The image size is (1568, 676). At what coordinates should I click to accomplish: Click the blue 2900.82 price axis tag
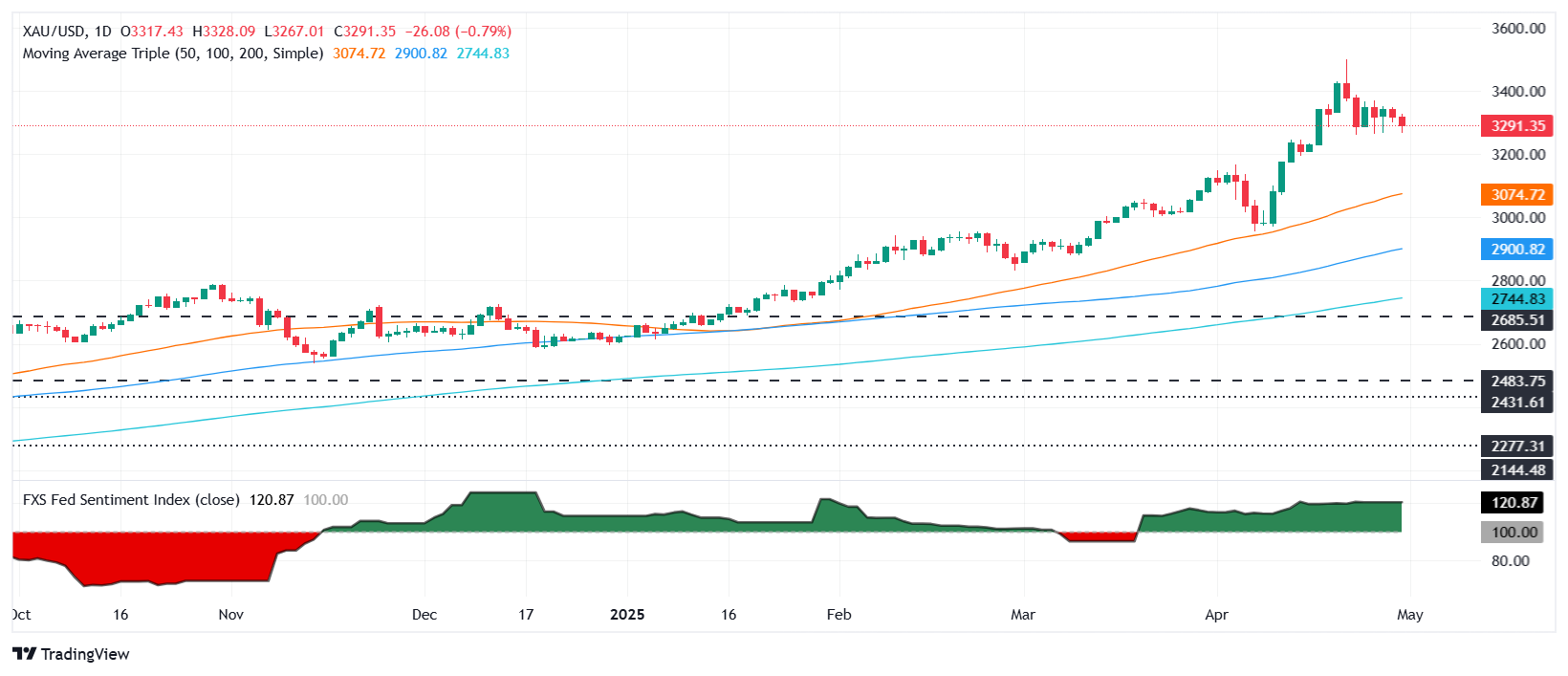(1516, 250)
